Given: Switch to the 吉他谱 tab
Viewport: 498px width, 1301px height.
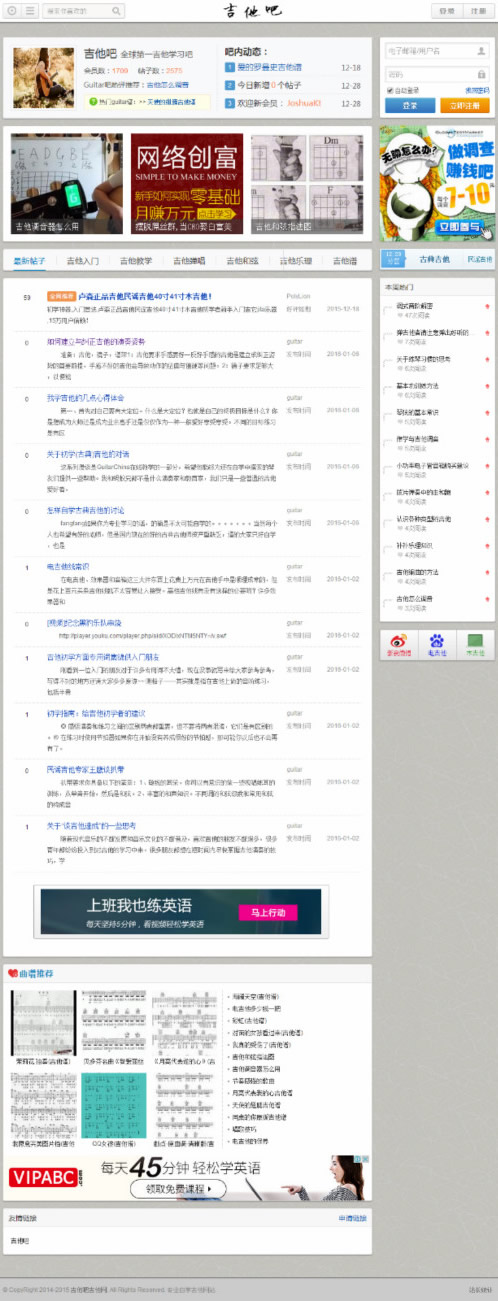Looking at the screenshot, I should 343,260.
